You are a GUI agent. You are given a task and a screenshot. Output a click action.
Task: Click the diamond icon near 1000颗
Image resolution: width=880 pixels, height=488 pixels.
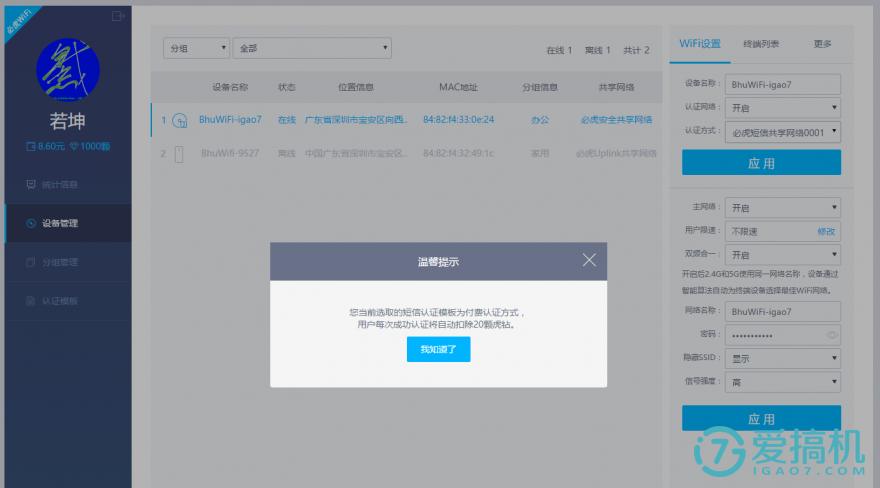coord(73,146)
